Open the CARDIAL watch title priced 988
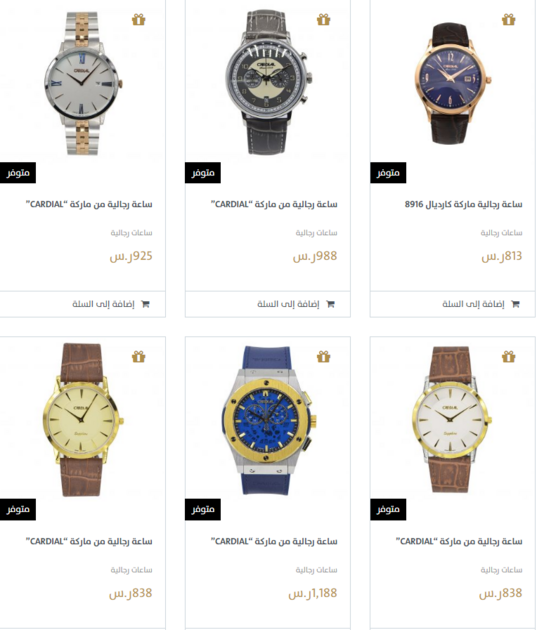The image size is (537, 630). tap(274, 204)
